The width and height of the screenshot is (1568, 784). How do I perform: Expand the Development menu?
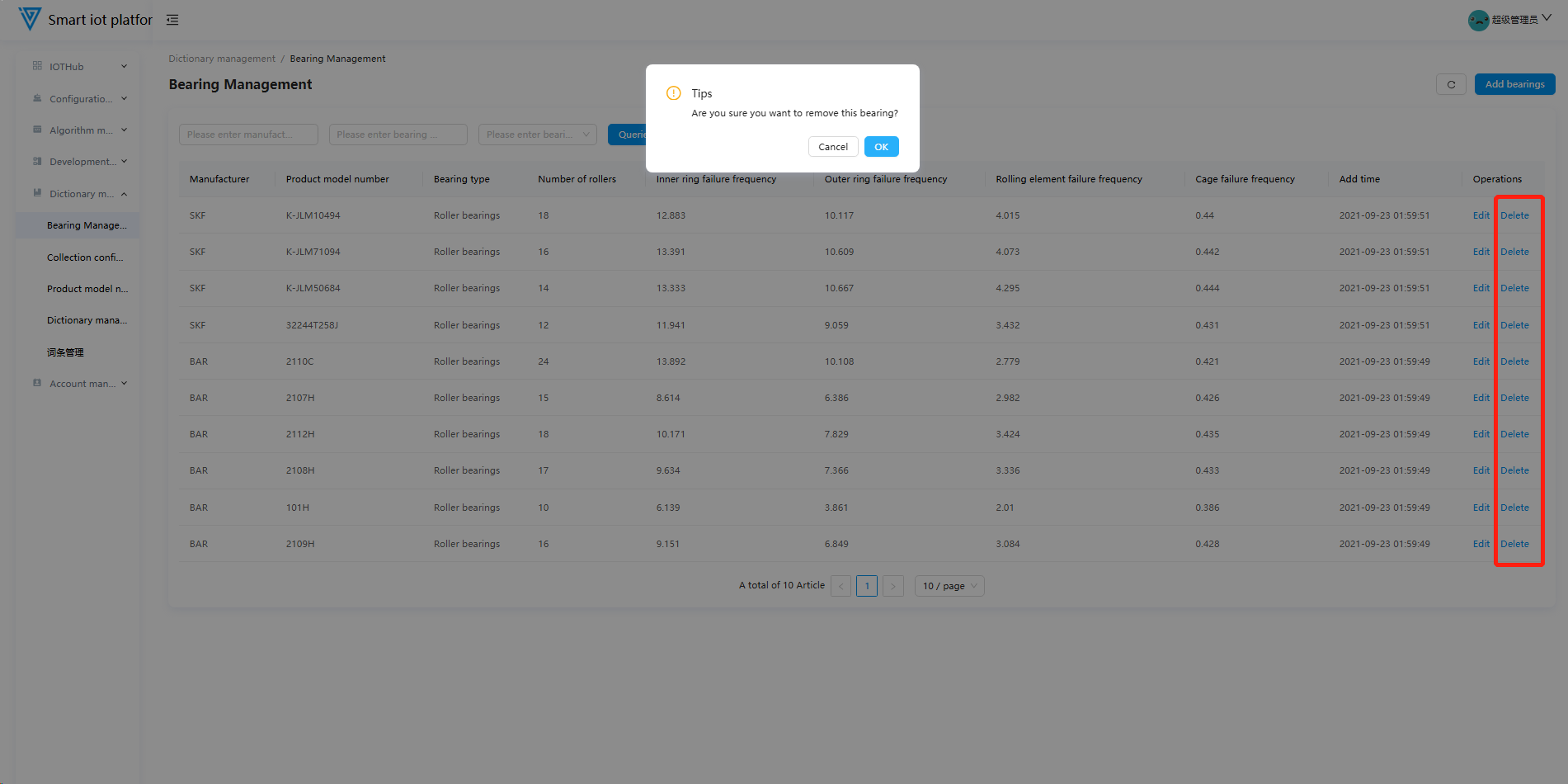125,162
